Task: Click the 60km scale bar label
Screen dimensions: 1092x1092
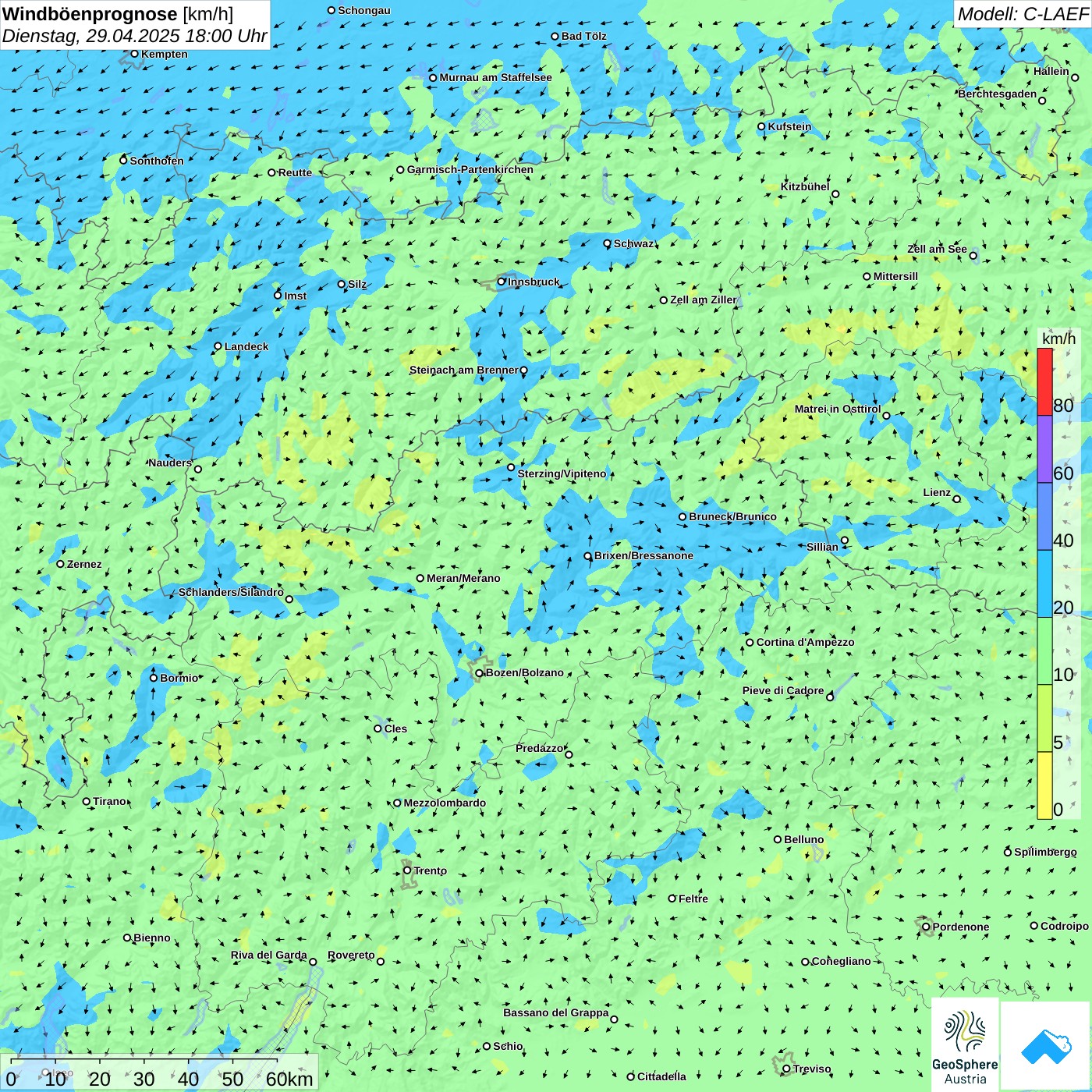Action: tap(289, 1079)
